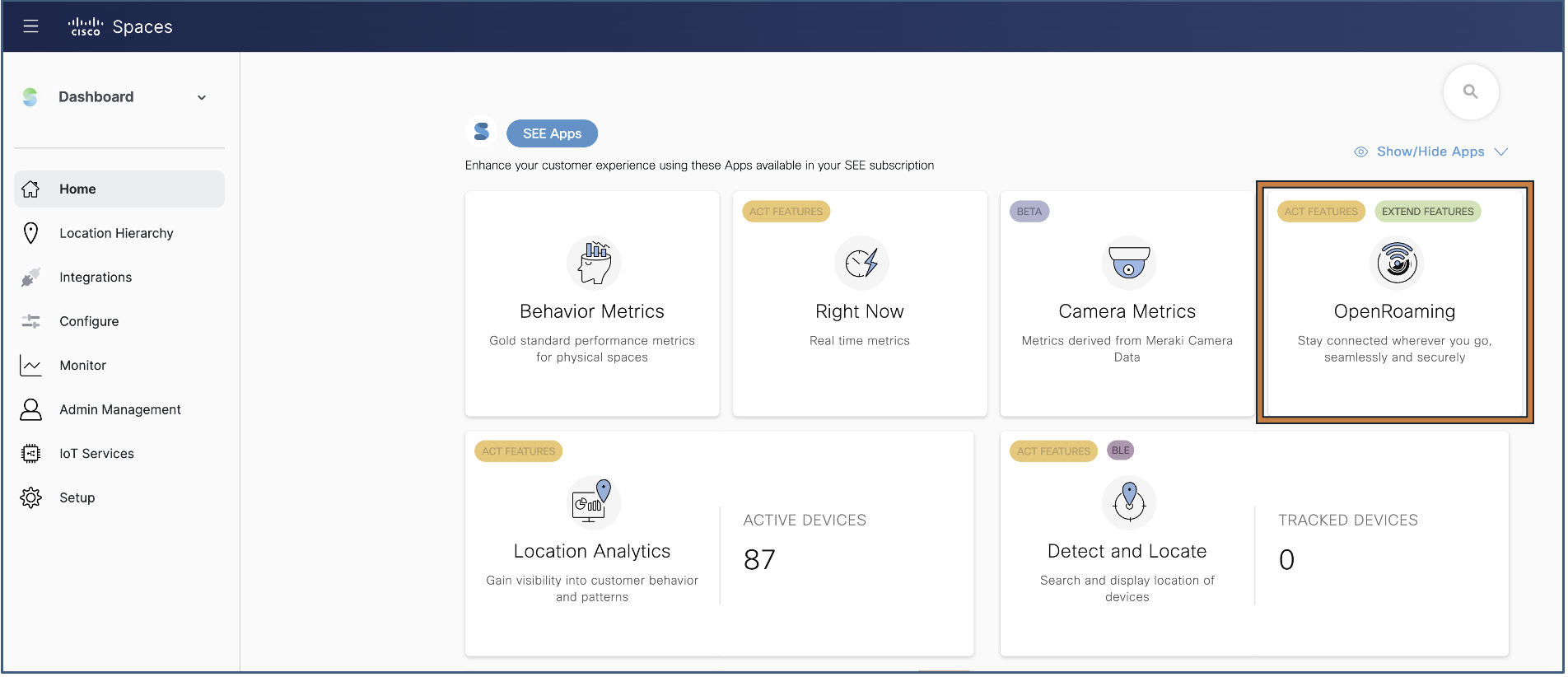Click the EXTEND FEATURES badge on OpenRoaming
1568x677 pixels.
click(x=1427, y=212)
